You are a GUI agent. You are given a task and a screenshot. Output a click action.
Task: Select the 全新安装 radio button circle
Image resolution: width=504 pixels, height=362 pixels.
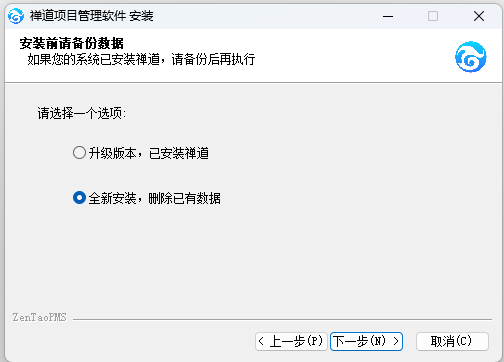pos(79,198)
